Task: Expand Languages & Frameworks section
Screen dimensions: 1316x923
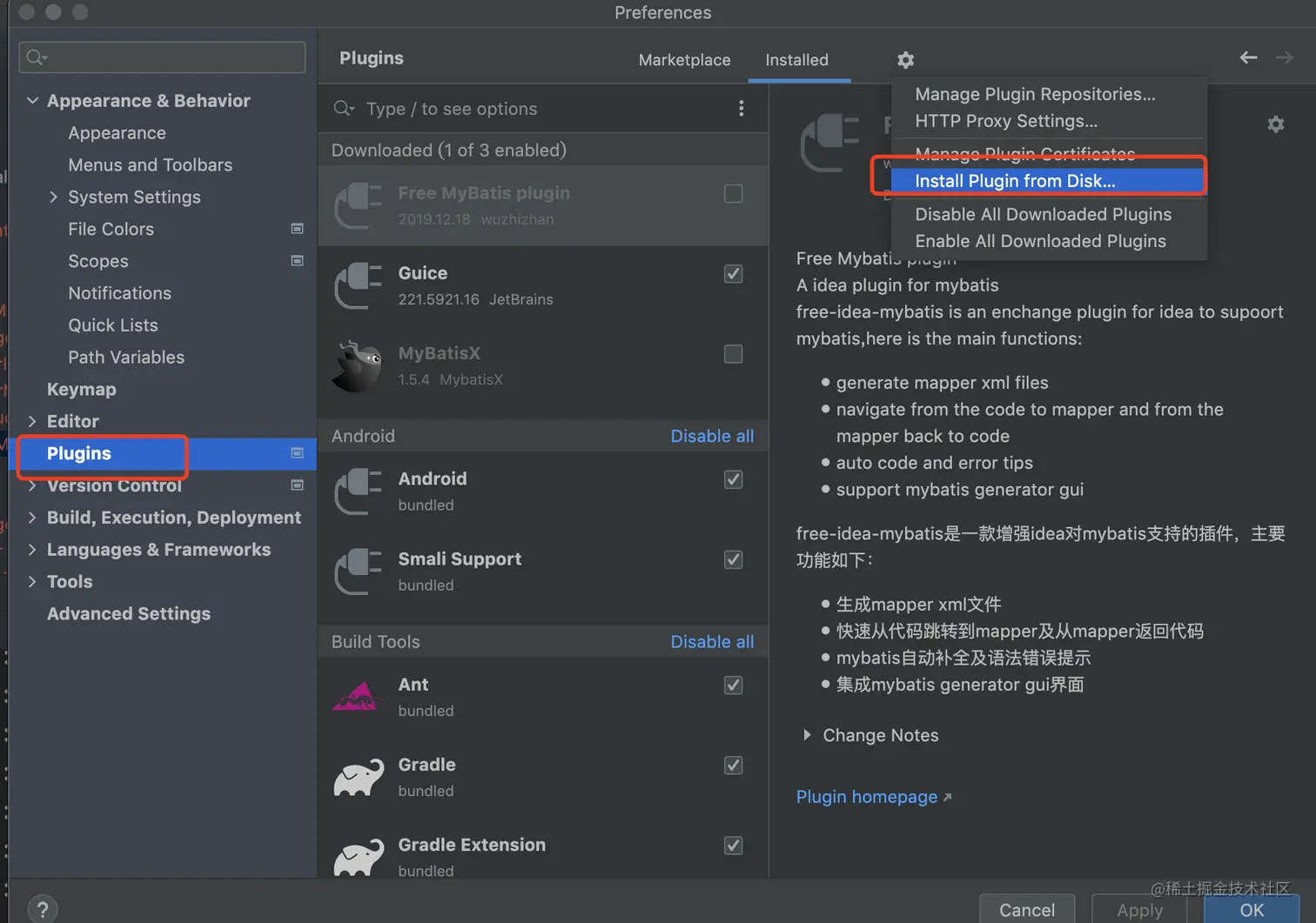Action: [x=32, y=550]
